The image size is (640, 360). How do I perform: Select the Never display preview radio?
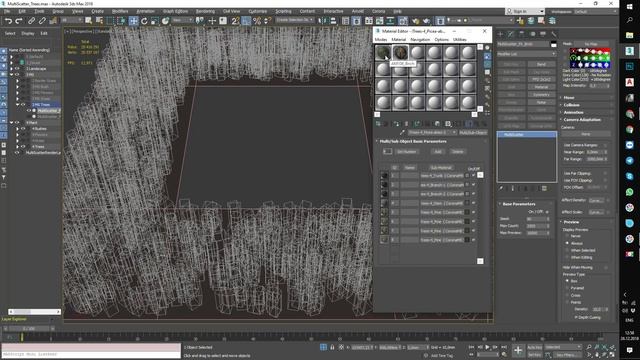(567, 236)
